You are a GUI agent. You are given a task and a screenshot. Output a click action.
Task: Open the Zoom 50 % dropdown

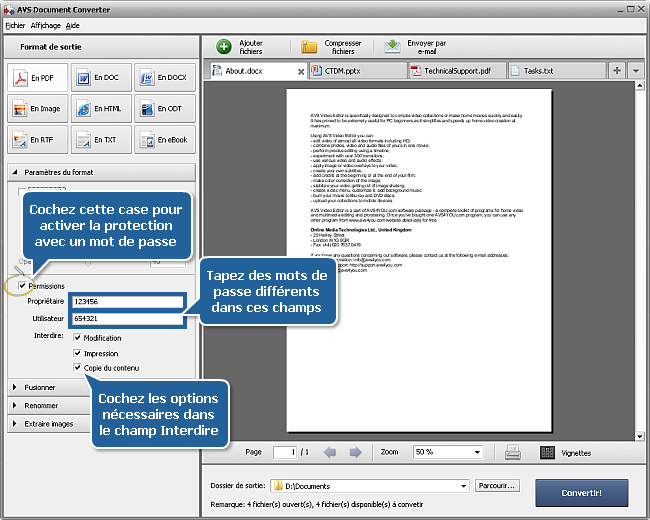coord(478,452)
